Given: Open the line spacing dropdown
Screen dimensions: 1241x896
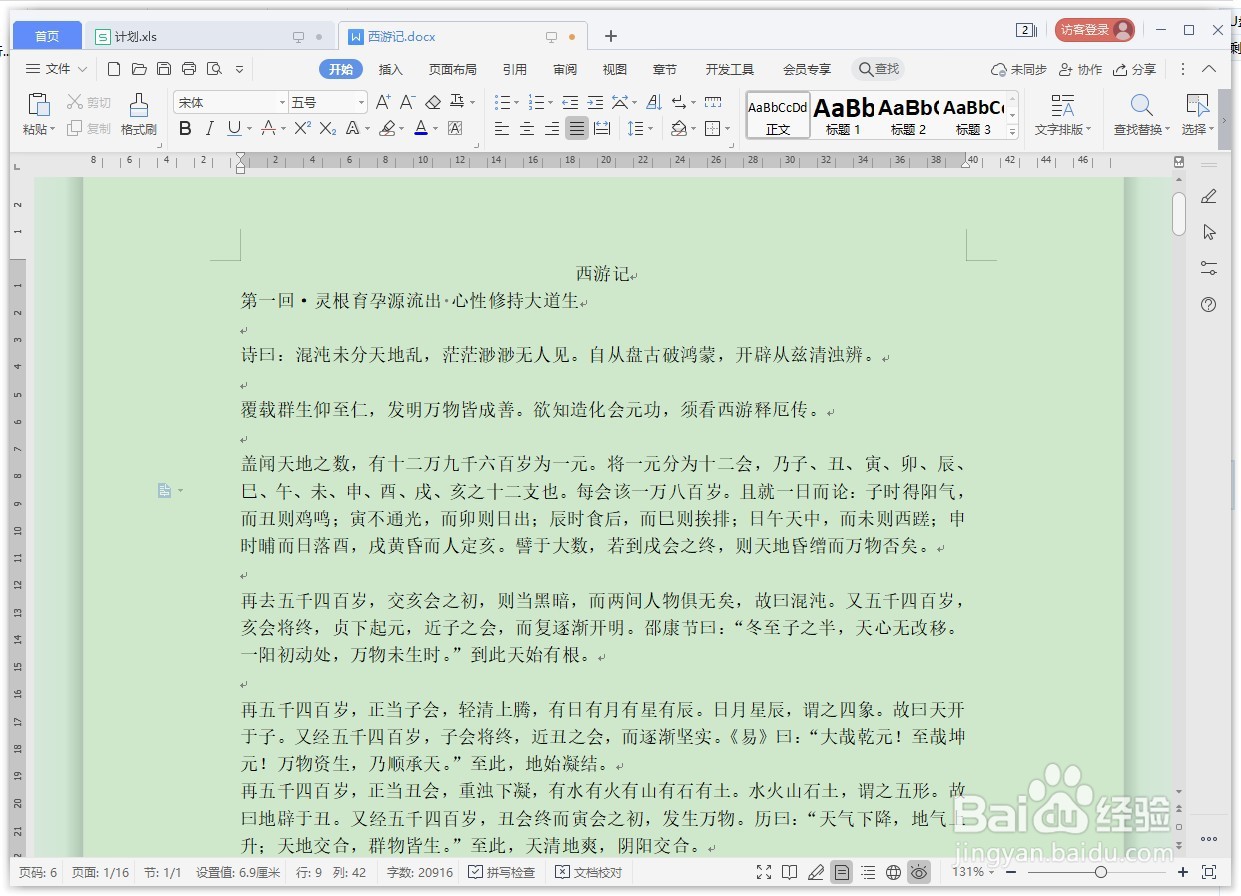Looking at the screenshot, I should tap(650, 128).
